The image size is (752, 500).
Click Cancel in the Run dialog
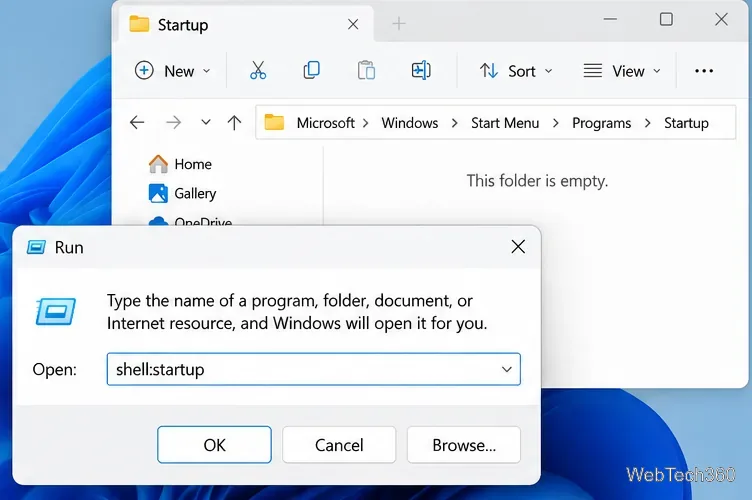point(339,445)
